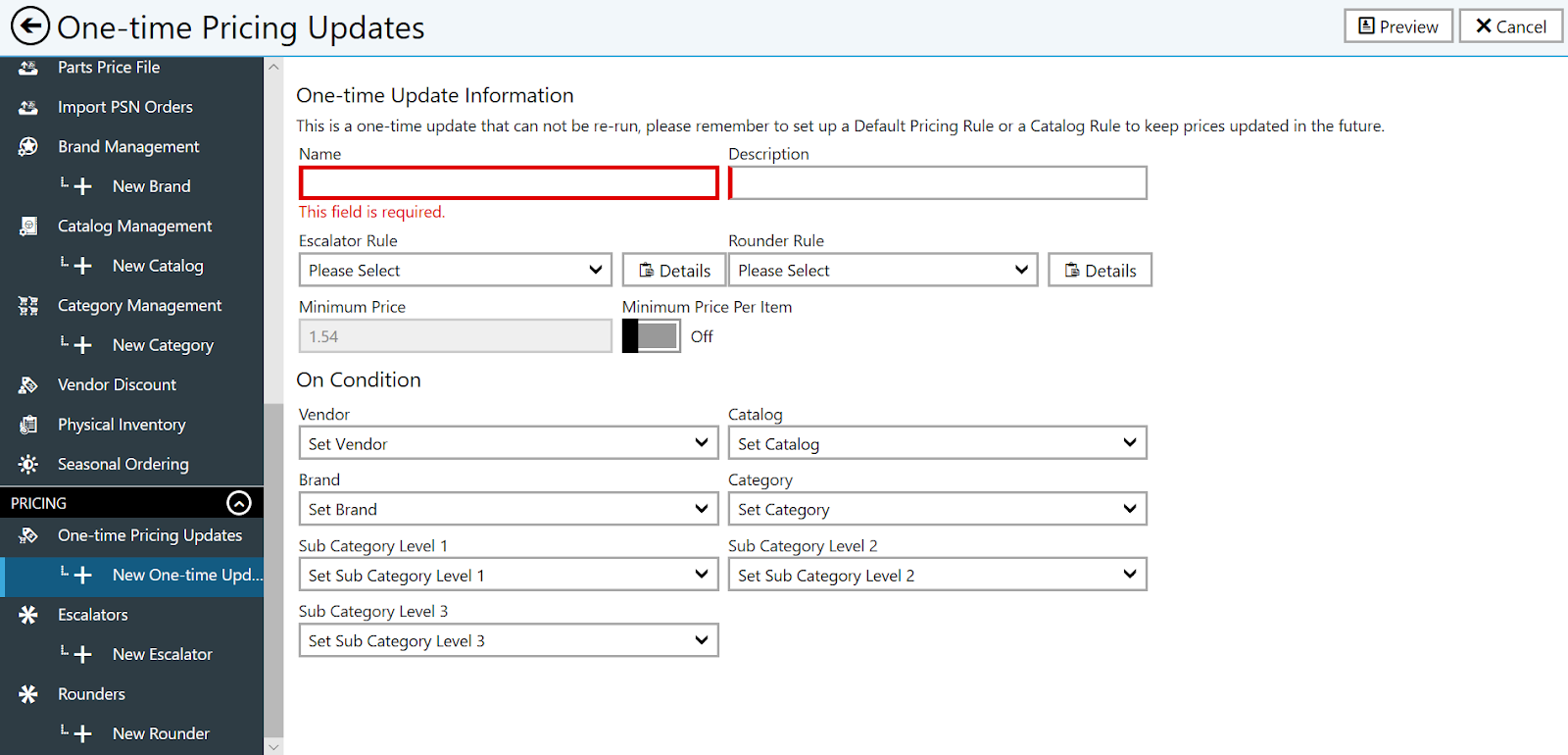Click the Seasonal Ordering sun icon

click(28, 464)
